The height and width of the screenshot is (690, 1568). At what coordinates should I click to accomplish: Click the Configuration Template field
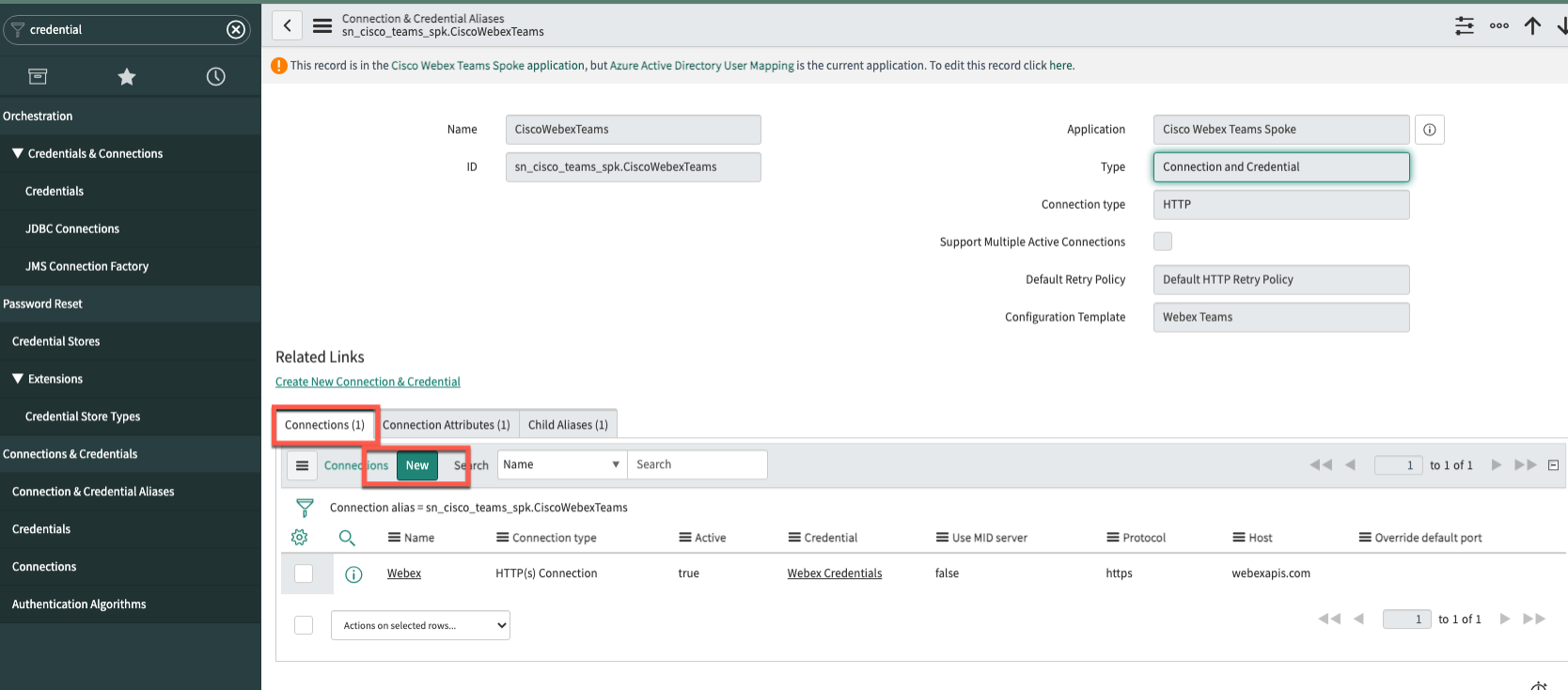(x=1281, y=318)
